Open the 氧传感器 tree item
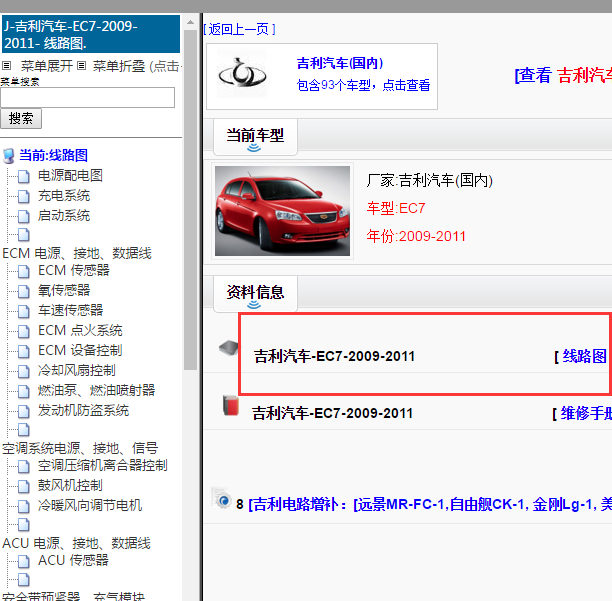612x601 pixels. [64, 290]
